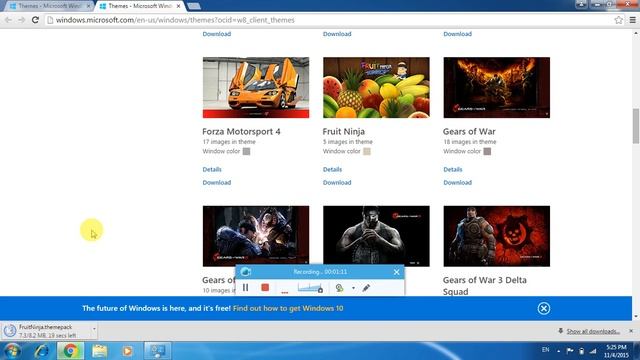
Task: Click Gears of War window color swatch
Action: [487, 151]
